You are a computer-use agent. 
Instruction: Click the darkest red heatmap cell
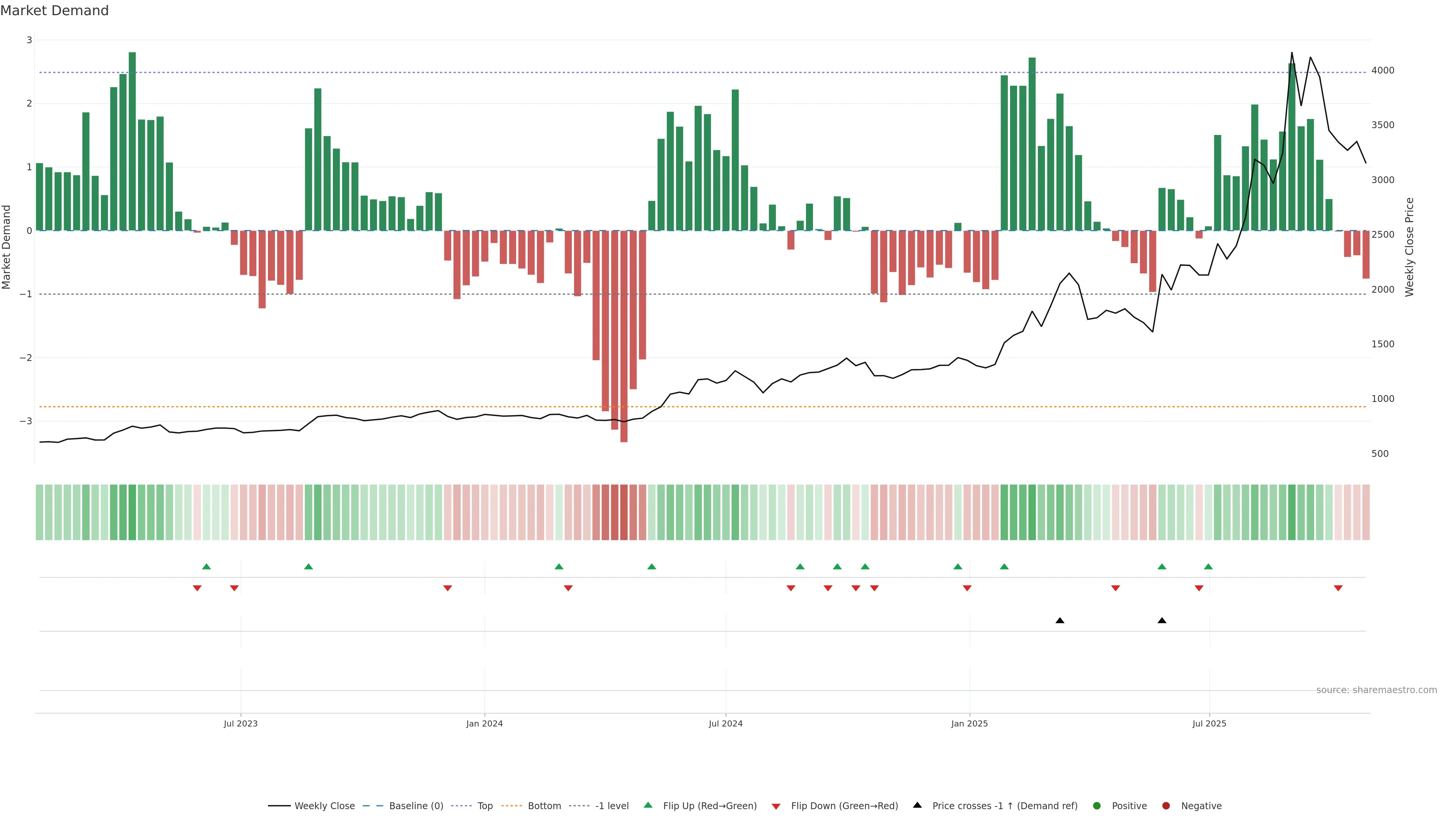(624, 512)
